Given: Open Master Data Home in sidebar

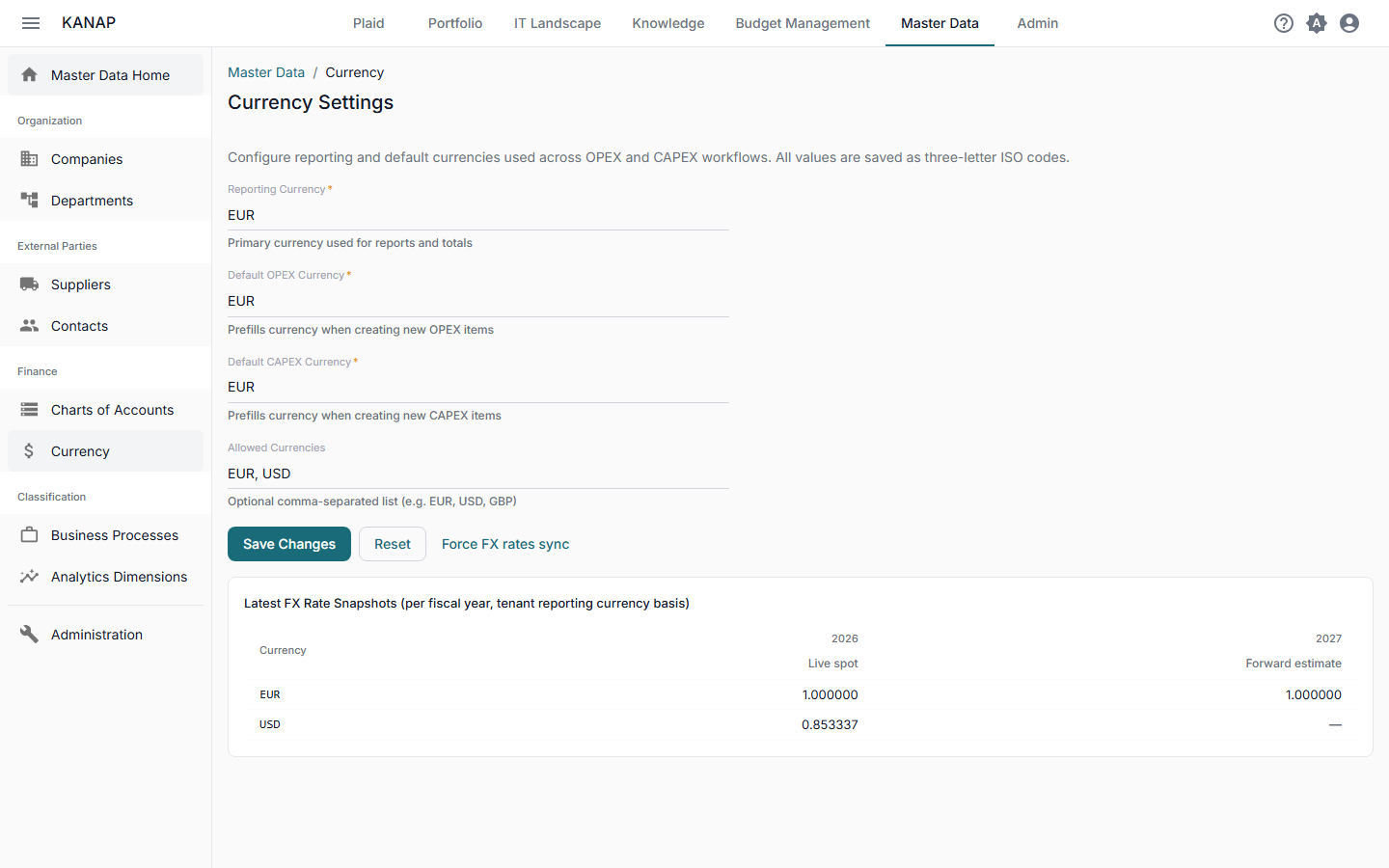Looking at the screenshot, I should point(110,75).
